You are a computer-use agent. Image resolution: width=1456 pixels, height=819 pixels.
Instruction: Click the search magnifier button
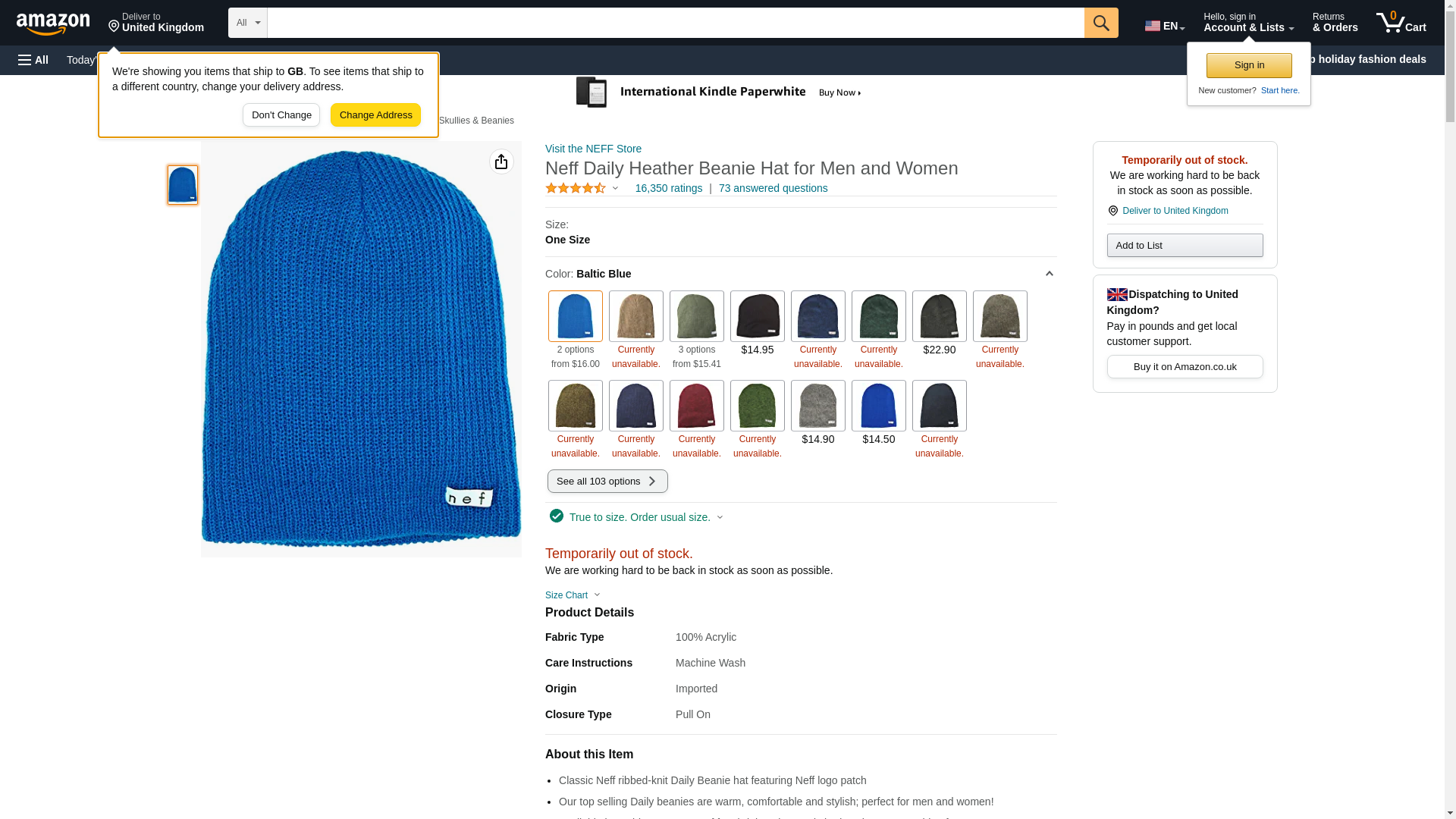point(1101,23)
